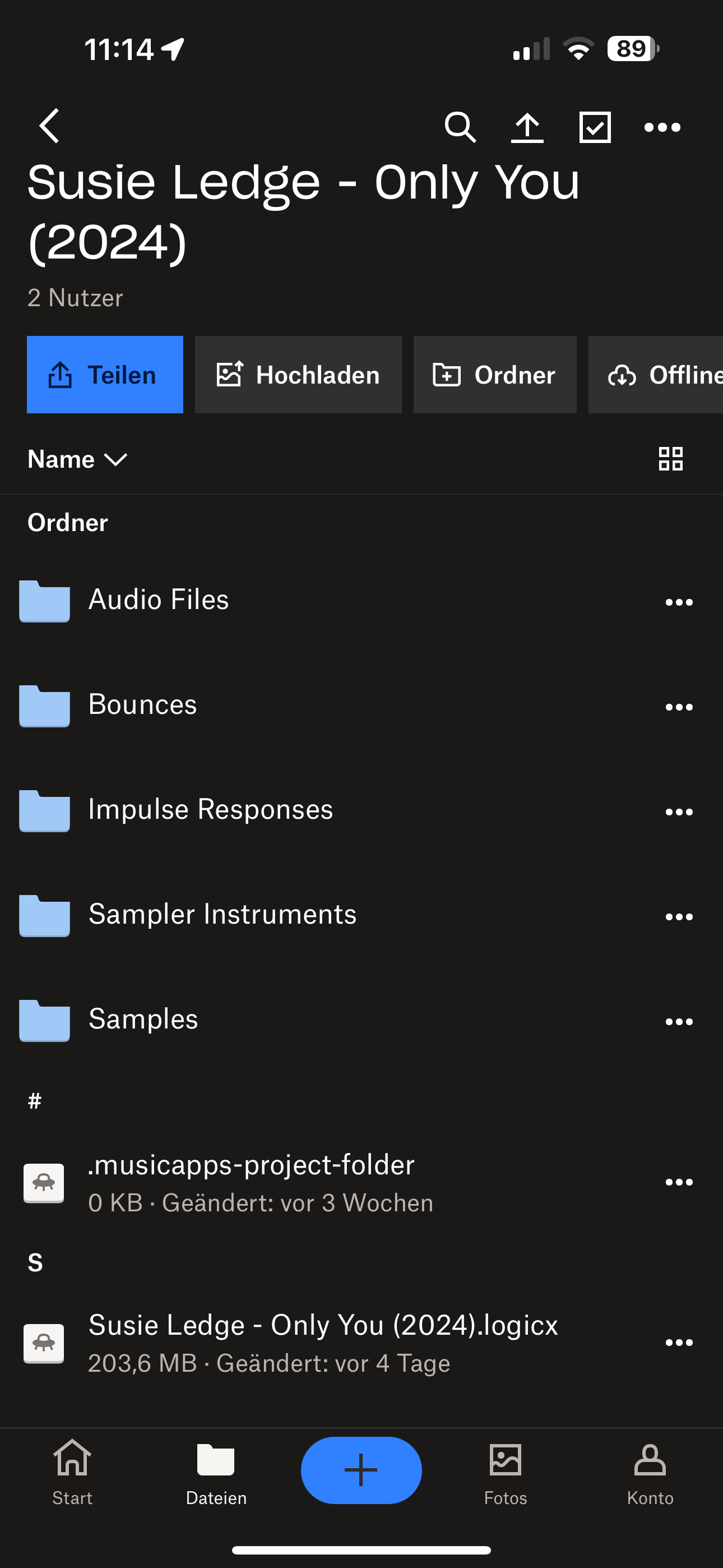
Task: Open the Impulse Responses folder
Action: [211, 810]
